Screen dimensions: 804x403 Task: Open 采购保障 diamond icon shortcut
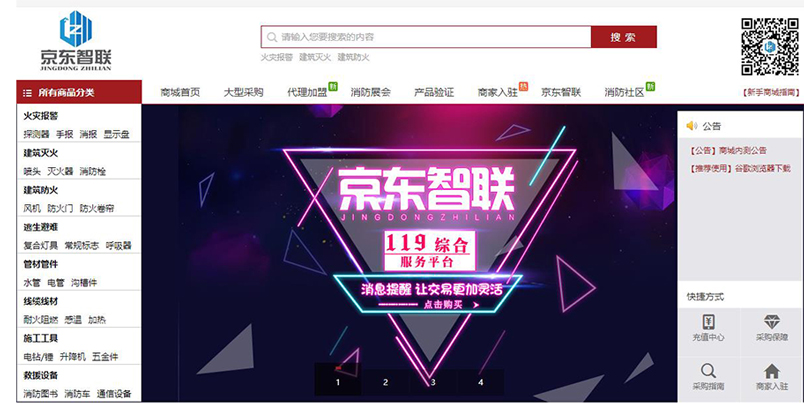click(x=771, y=322)
